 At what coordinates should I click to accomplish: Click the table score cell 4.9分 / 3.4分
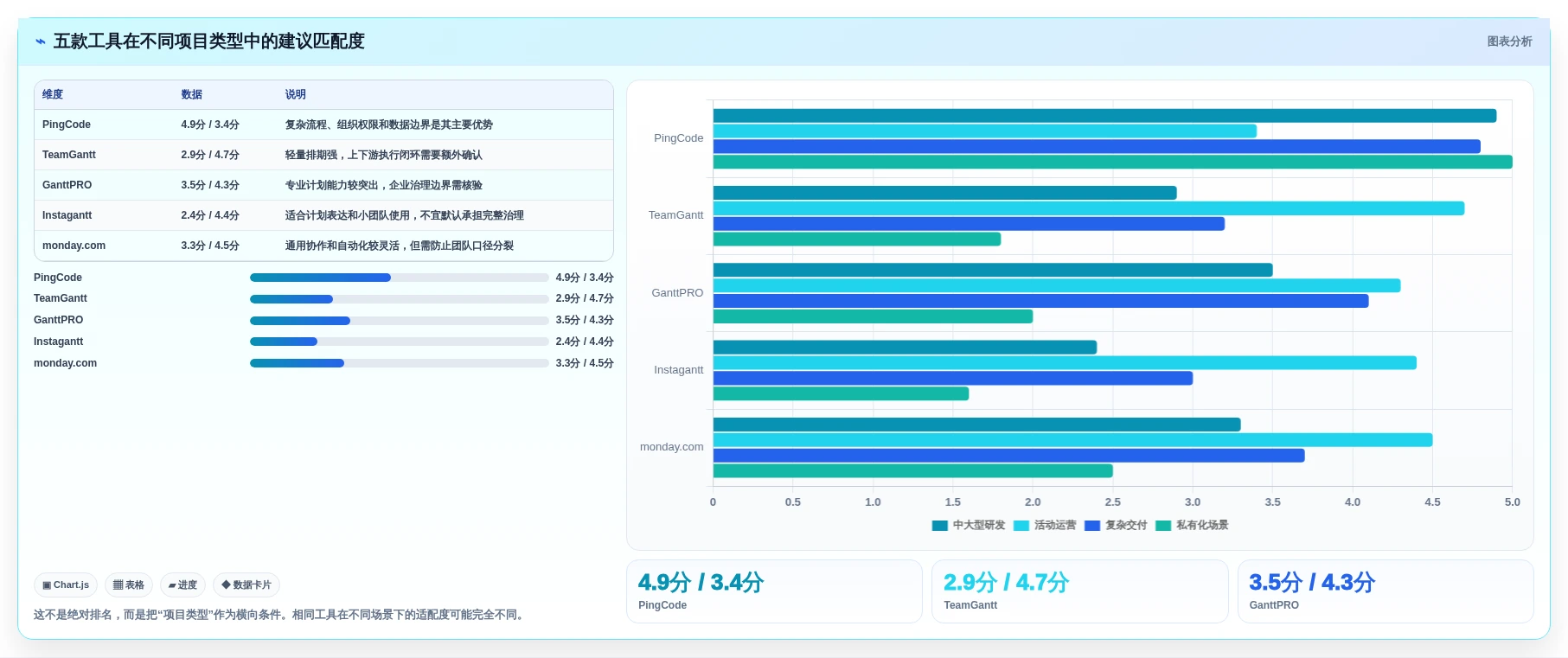click(210, 125)
